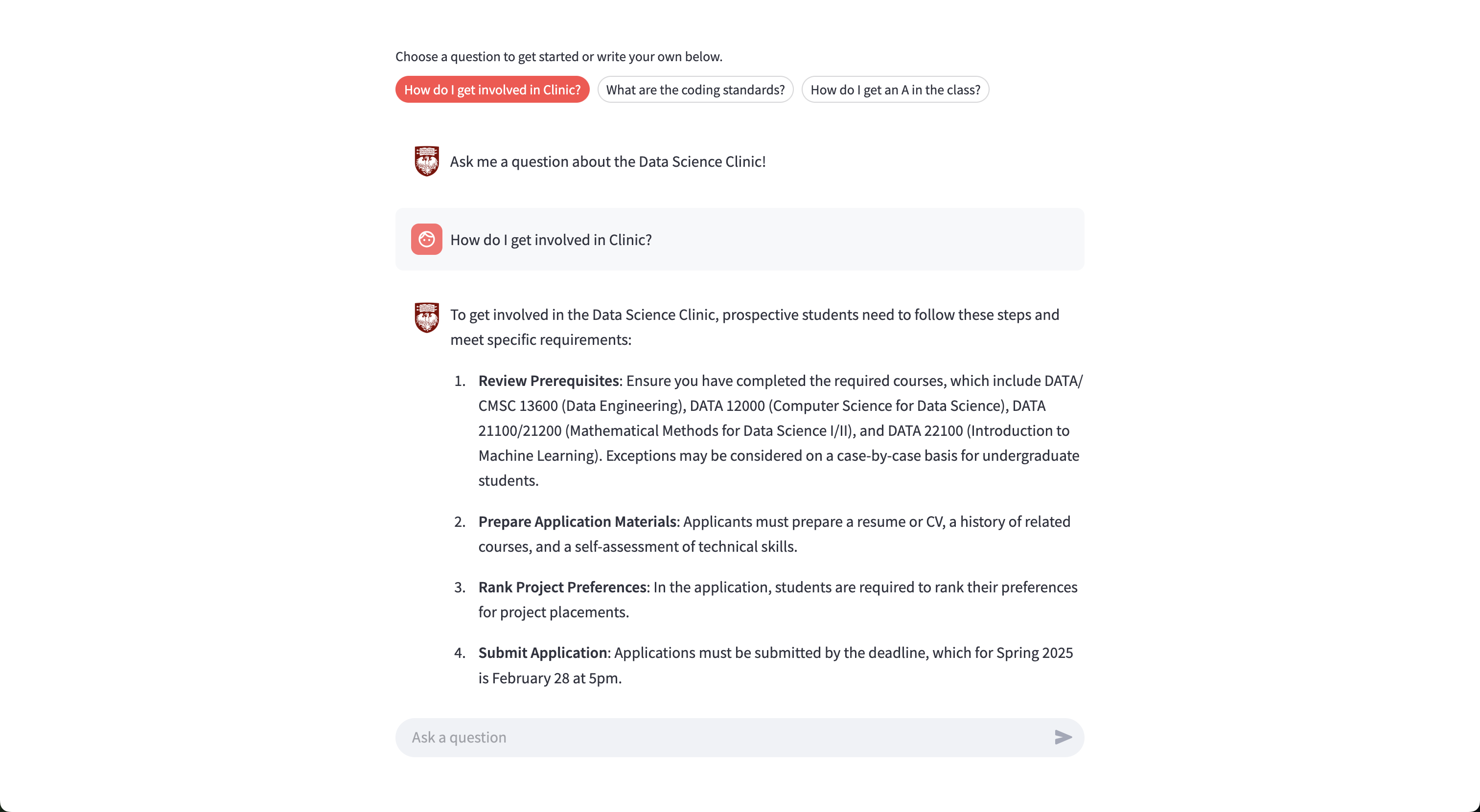Click the shield avatar beside the answer
Screen dimensions: 1480x812
click(x=426, y=317)
